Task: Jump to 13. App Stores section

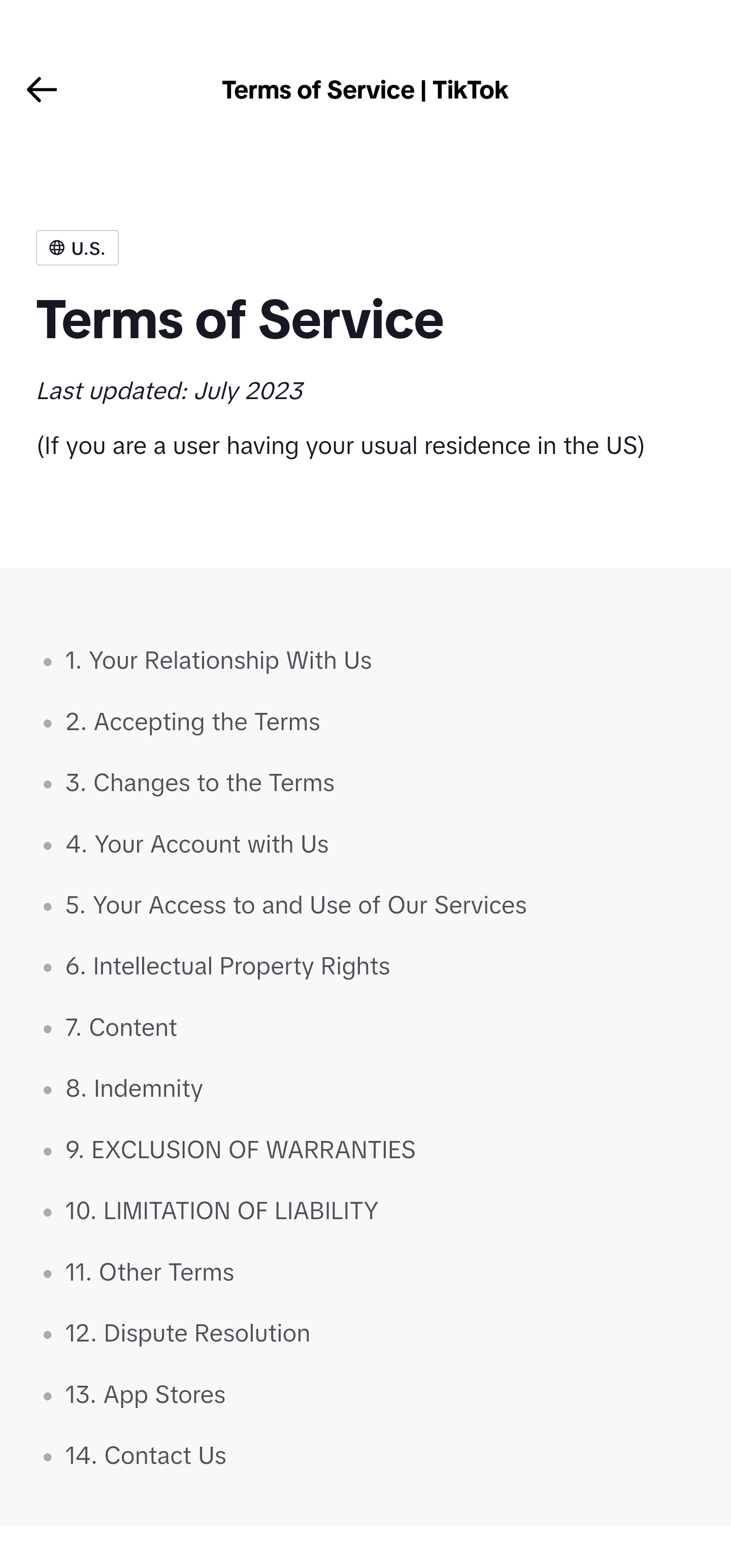Action: pyautogui.click(x=146, y=1394)
